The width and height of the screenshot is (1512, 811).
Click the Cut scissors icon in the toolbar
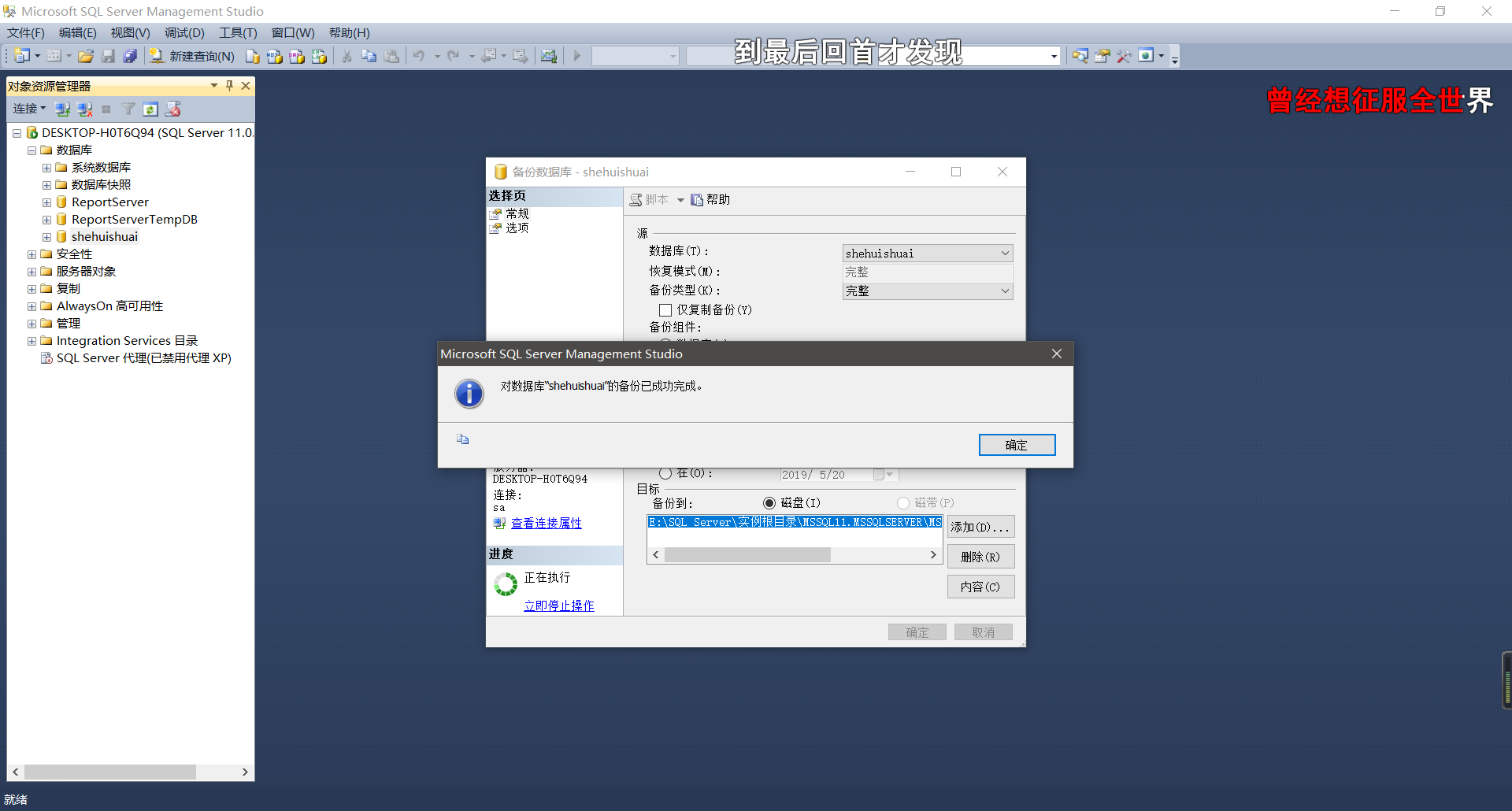coord(346,56)
